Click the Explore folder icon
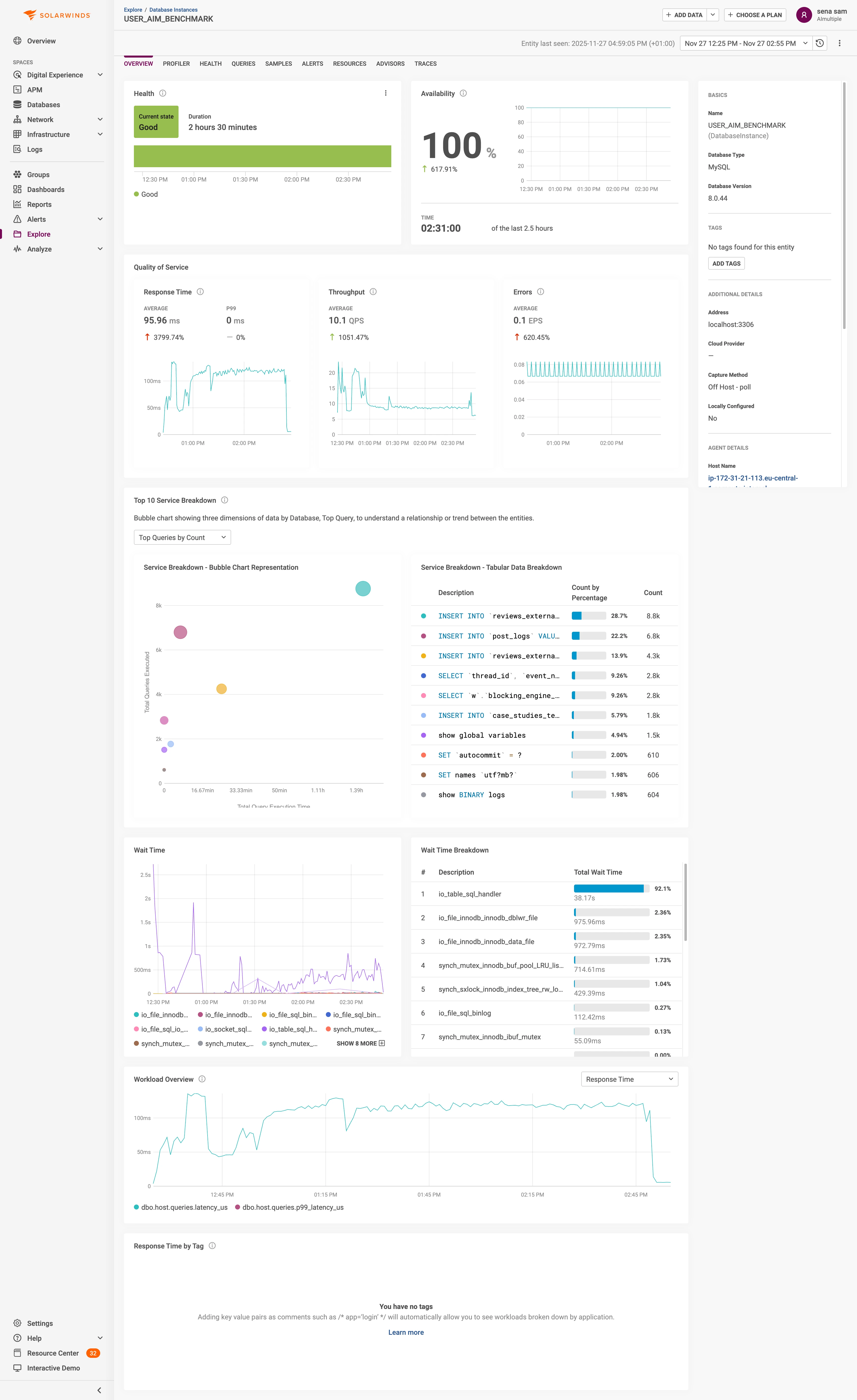857x1400 pixels. click(x=18, y=234)
